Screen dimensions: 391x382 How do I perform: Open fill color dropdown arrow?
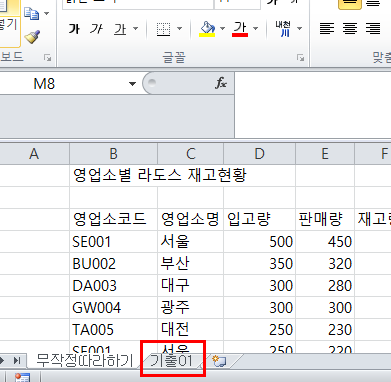coord(222,29)
